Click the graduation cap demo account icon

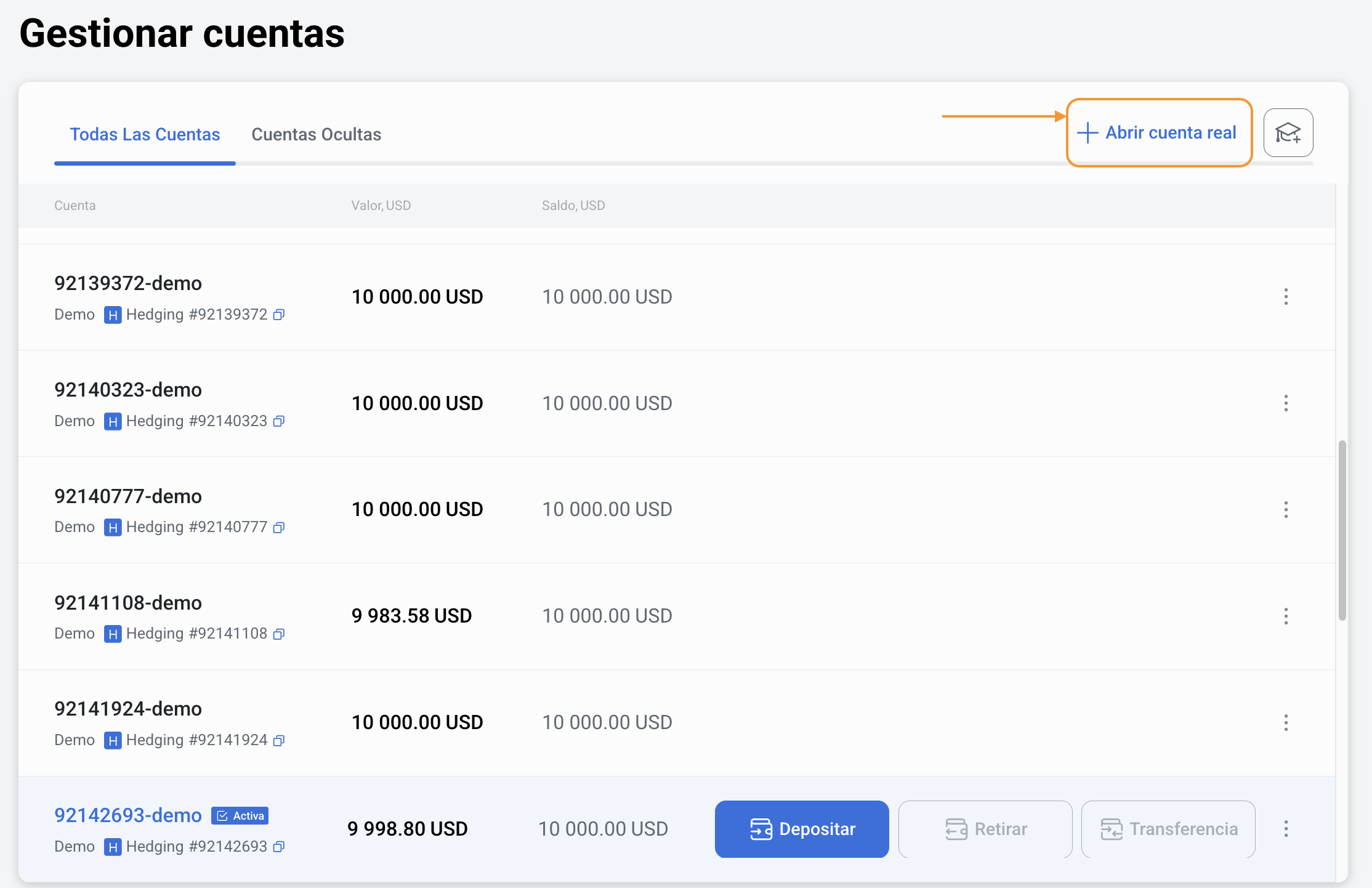coord(1288,133)
